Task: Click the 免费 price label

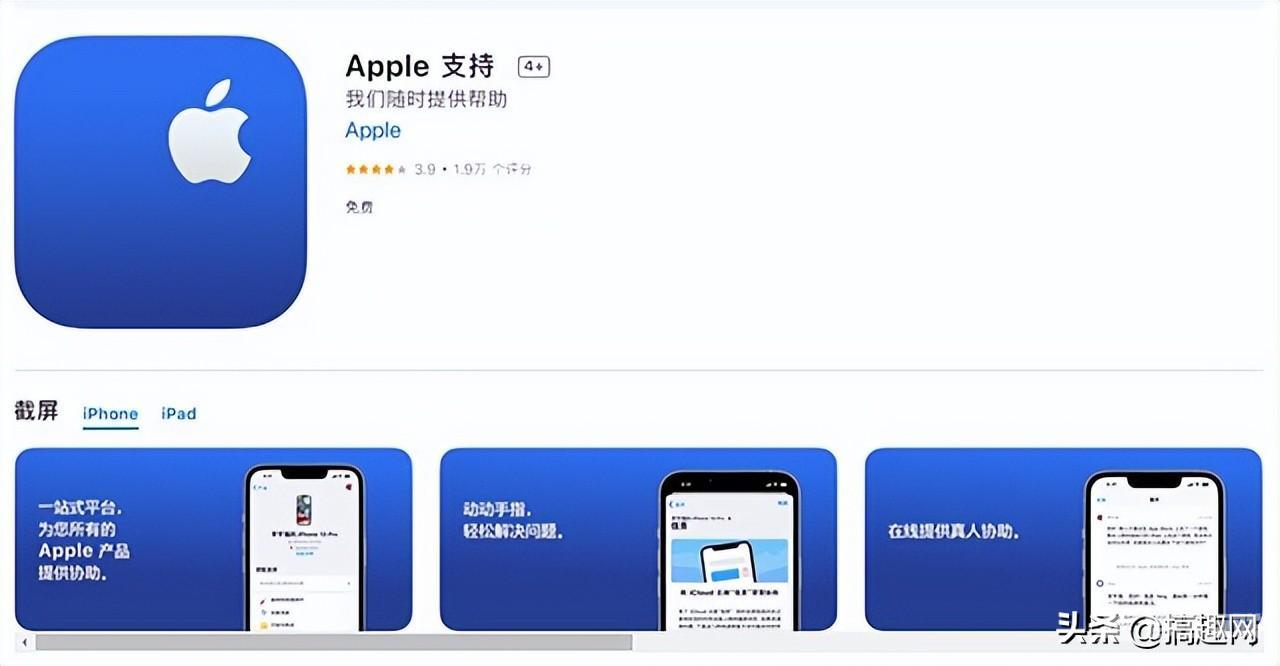Action: [359, 207]
